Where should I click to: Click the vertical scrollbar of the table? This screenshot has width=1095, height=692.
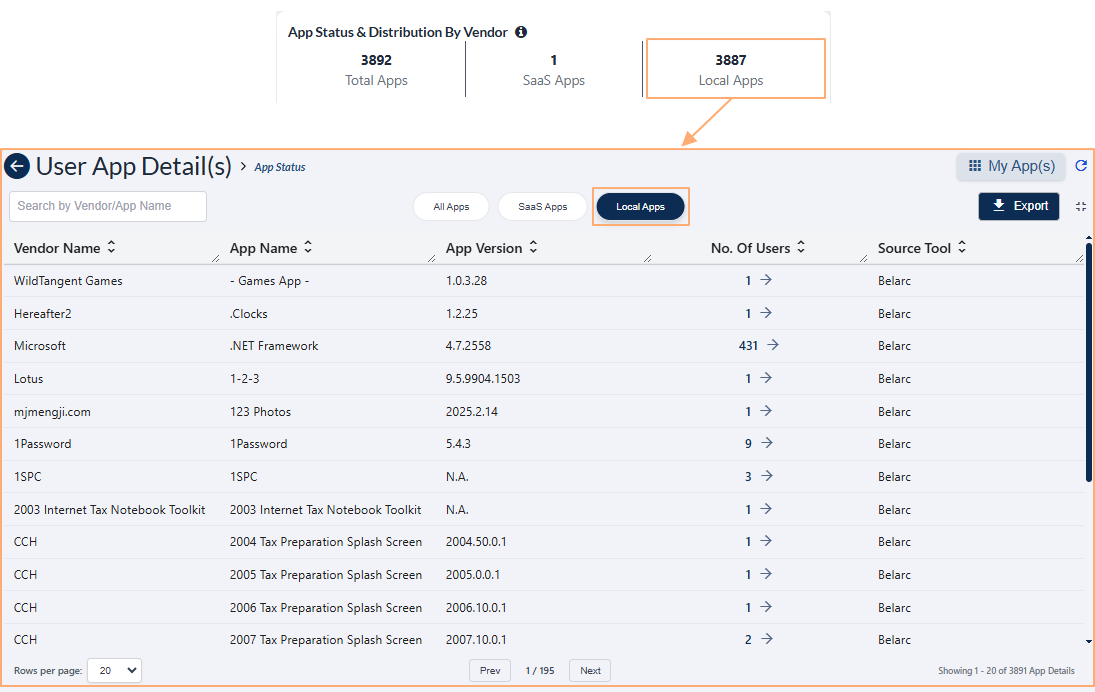click(1088, 360)
